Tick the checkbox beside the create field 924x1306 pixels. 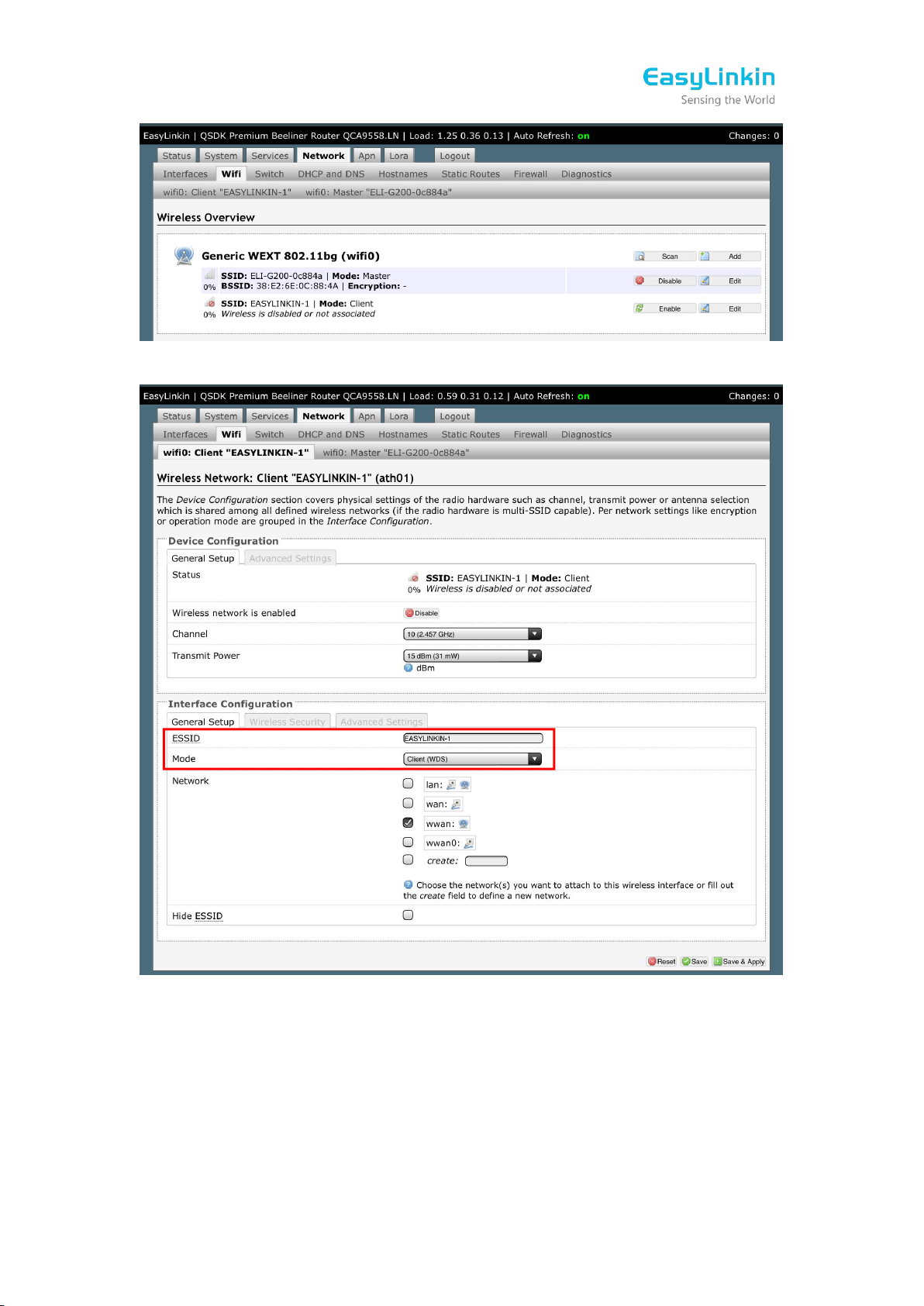tap(409, 860)
